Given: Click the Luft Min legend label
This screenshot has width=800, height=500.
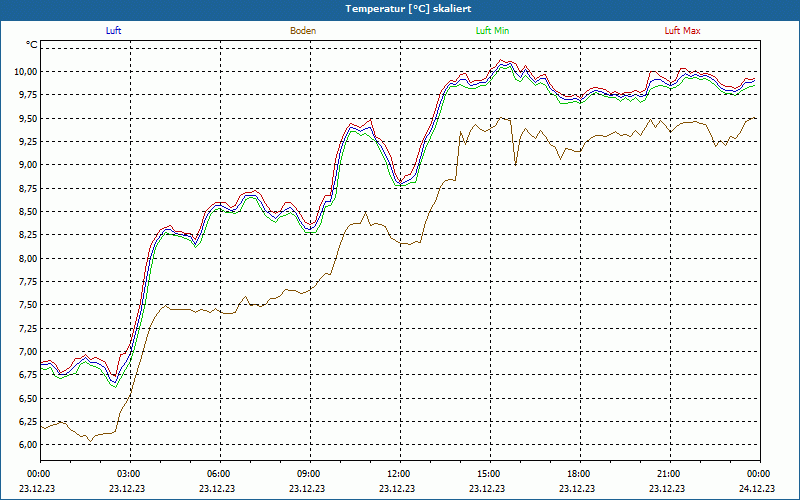Looking at the screenshot, I should tap(492, 31).
